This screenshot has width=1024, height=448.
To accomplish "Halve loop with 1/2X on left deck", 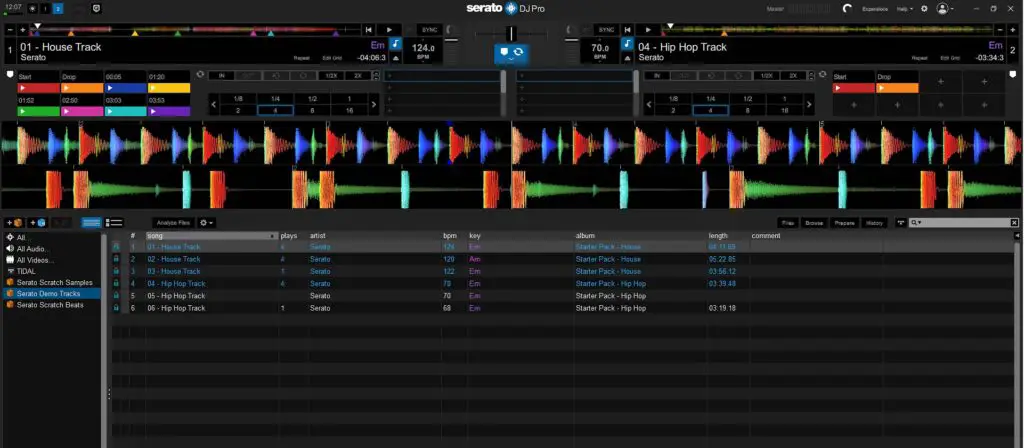I will tap(330, 76).
